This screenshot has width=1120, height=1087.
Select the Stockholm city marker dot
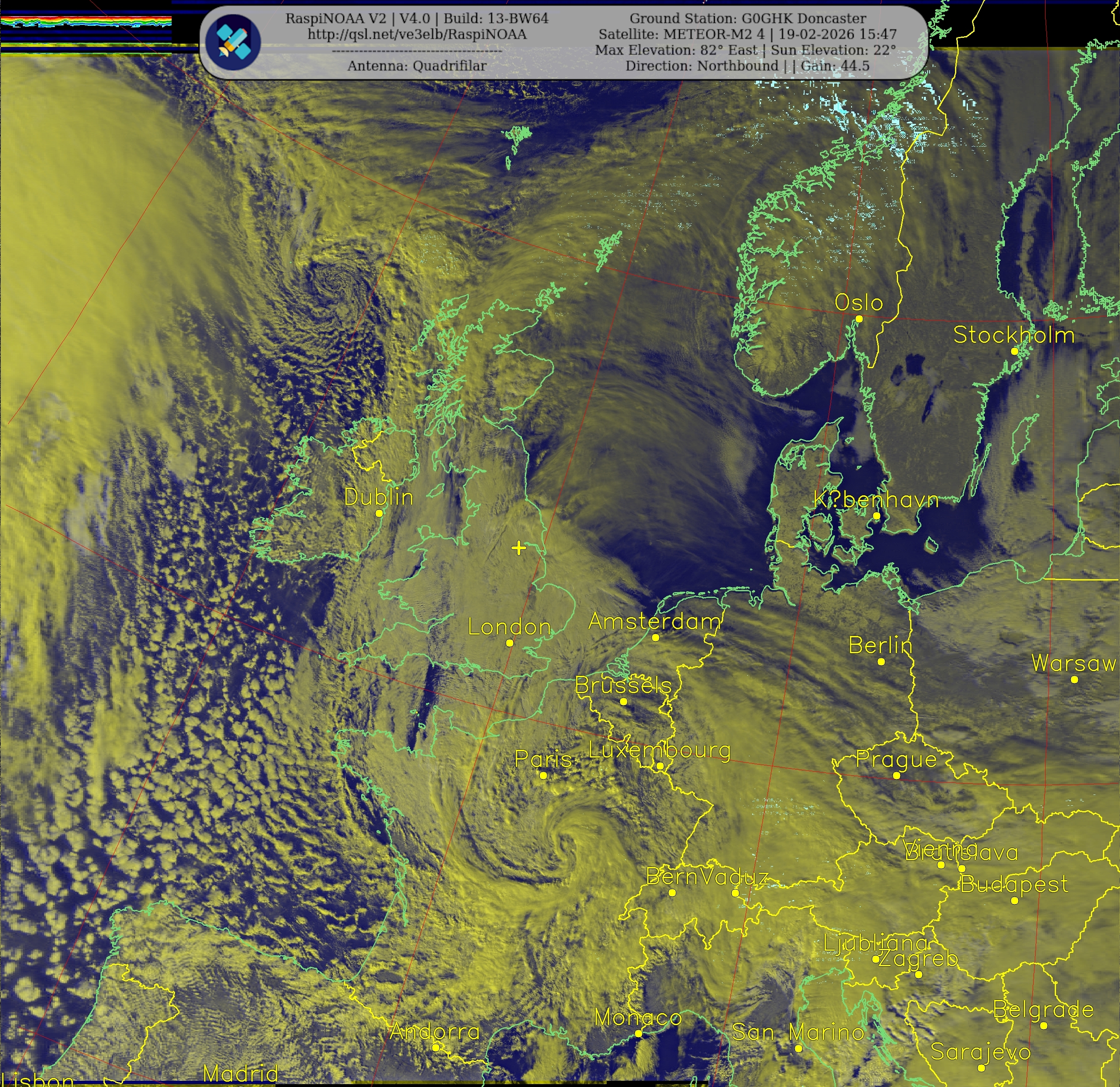(x=1014, y=351)
